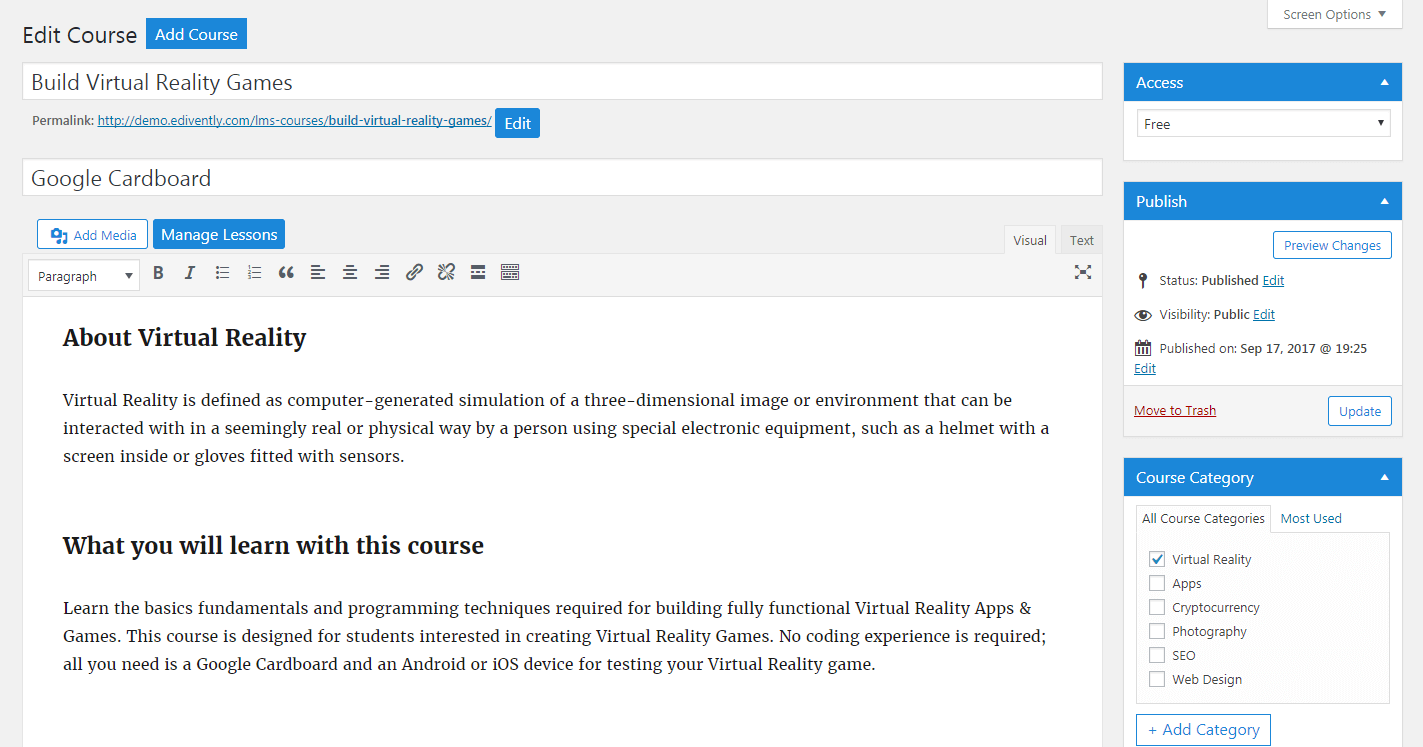Click the + Add Category button
1423x747 pixels.
click(x=1203, y=730)
